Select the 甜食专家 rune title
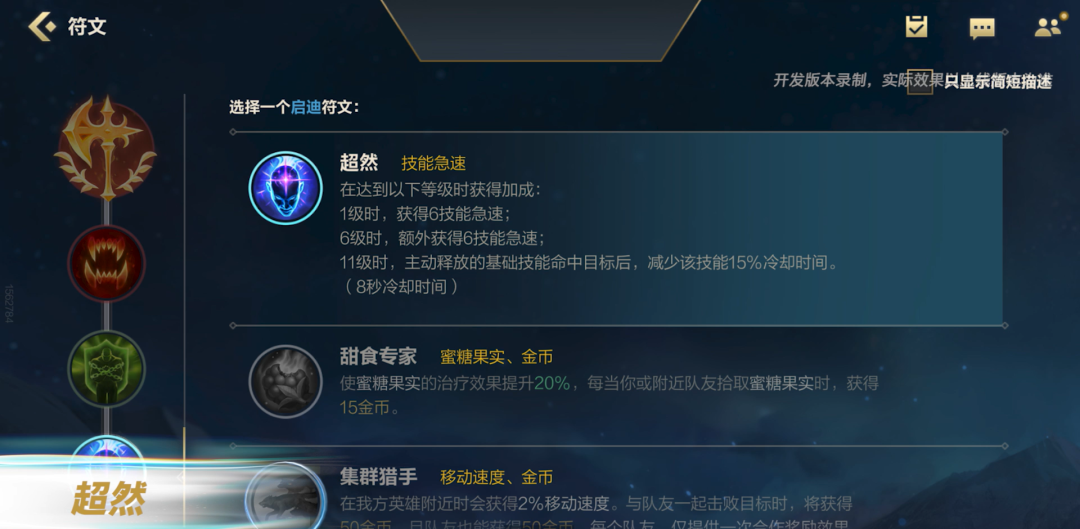The image size is (1080, 529). [x=378, y=356]
